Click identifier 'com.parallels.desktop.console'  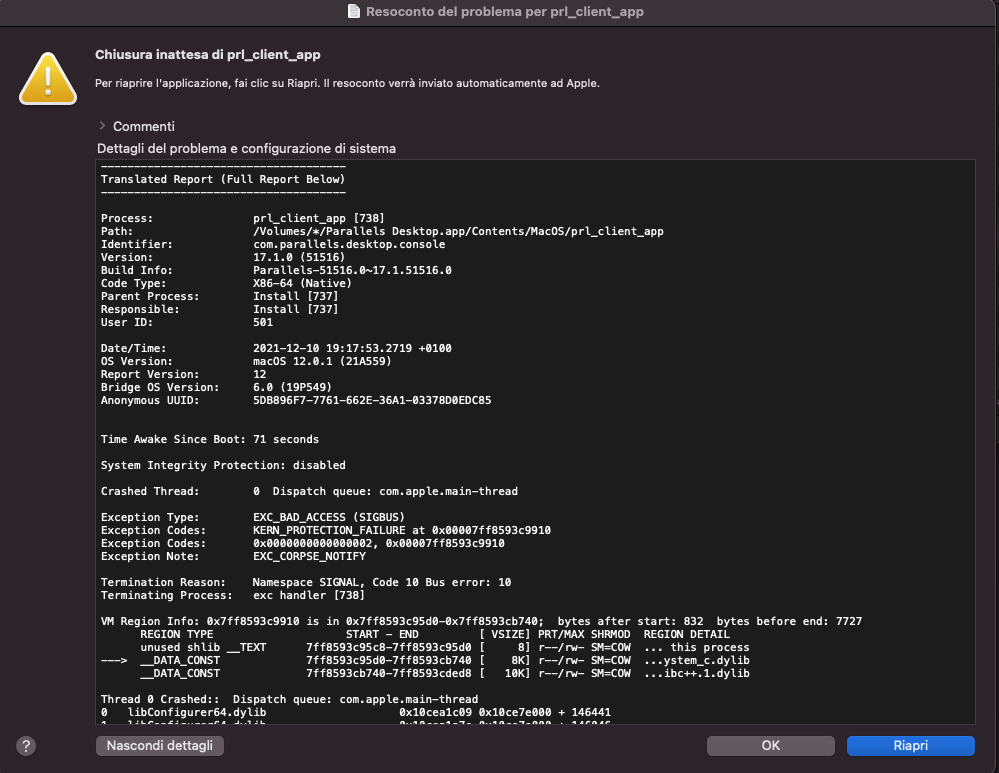click(349, 244)
